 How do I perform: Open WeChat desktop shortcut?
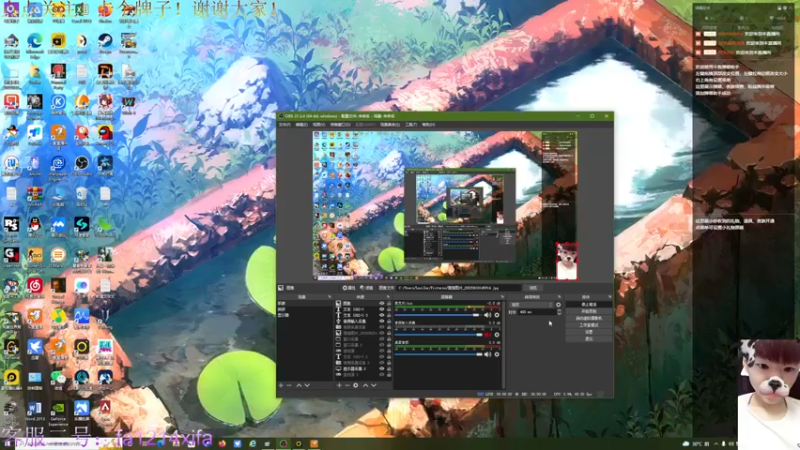click(58, 380)
